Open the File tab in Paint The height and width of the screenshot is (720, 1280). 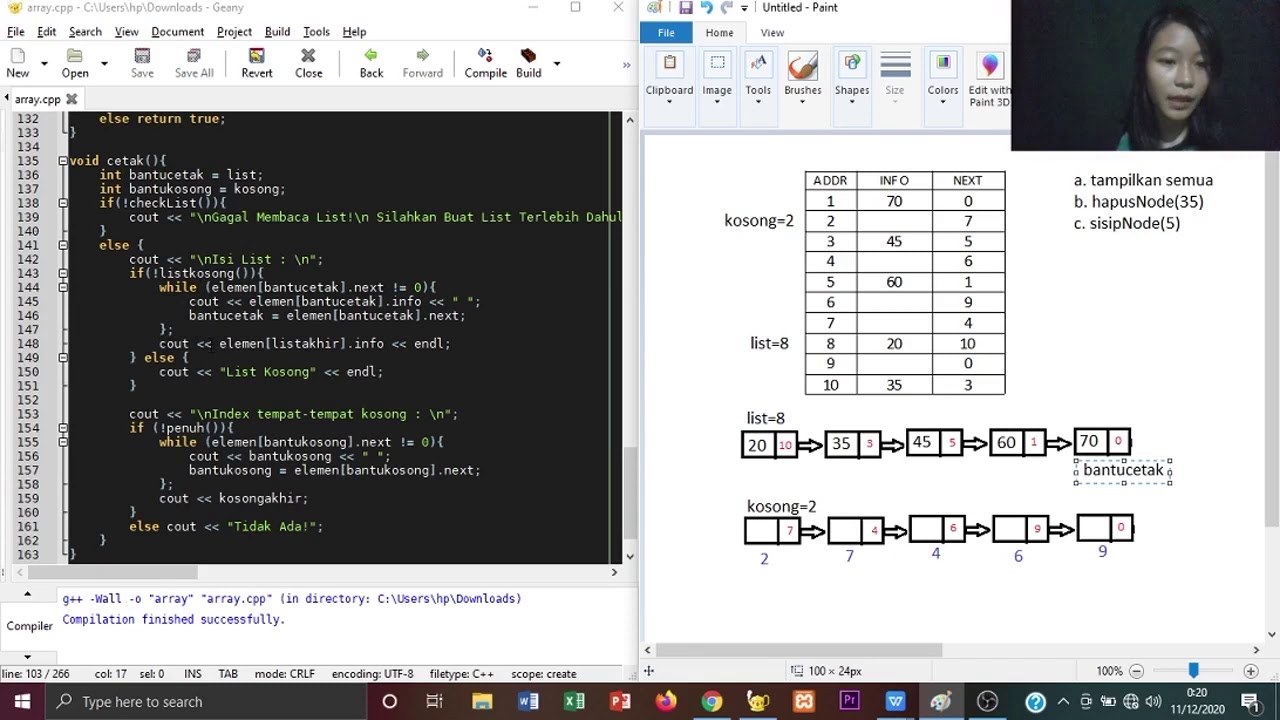click(x=666, y=33)
